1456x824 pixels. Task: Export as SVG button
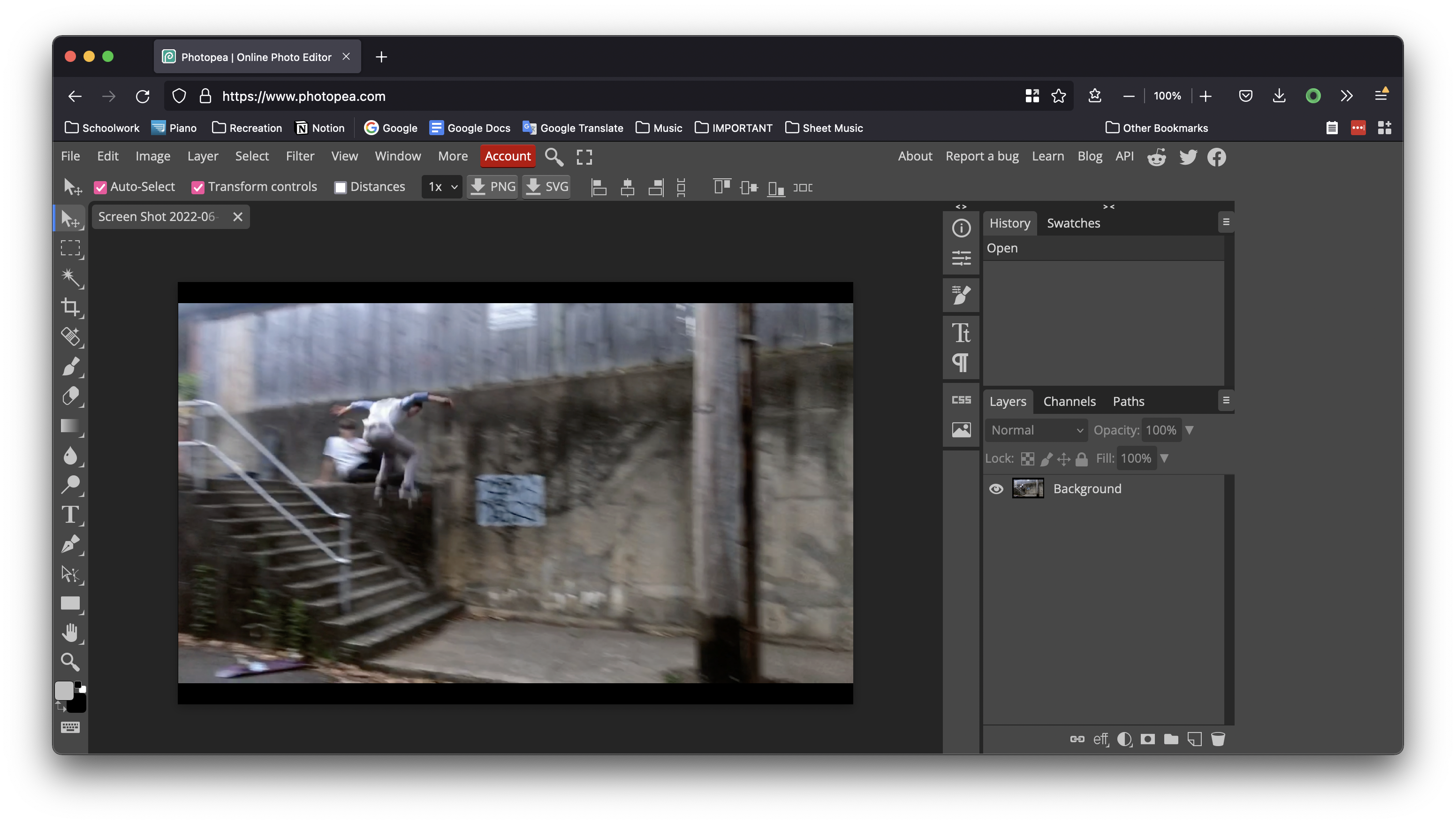[x=546, y=187]
